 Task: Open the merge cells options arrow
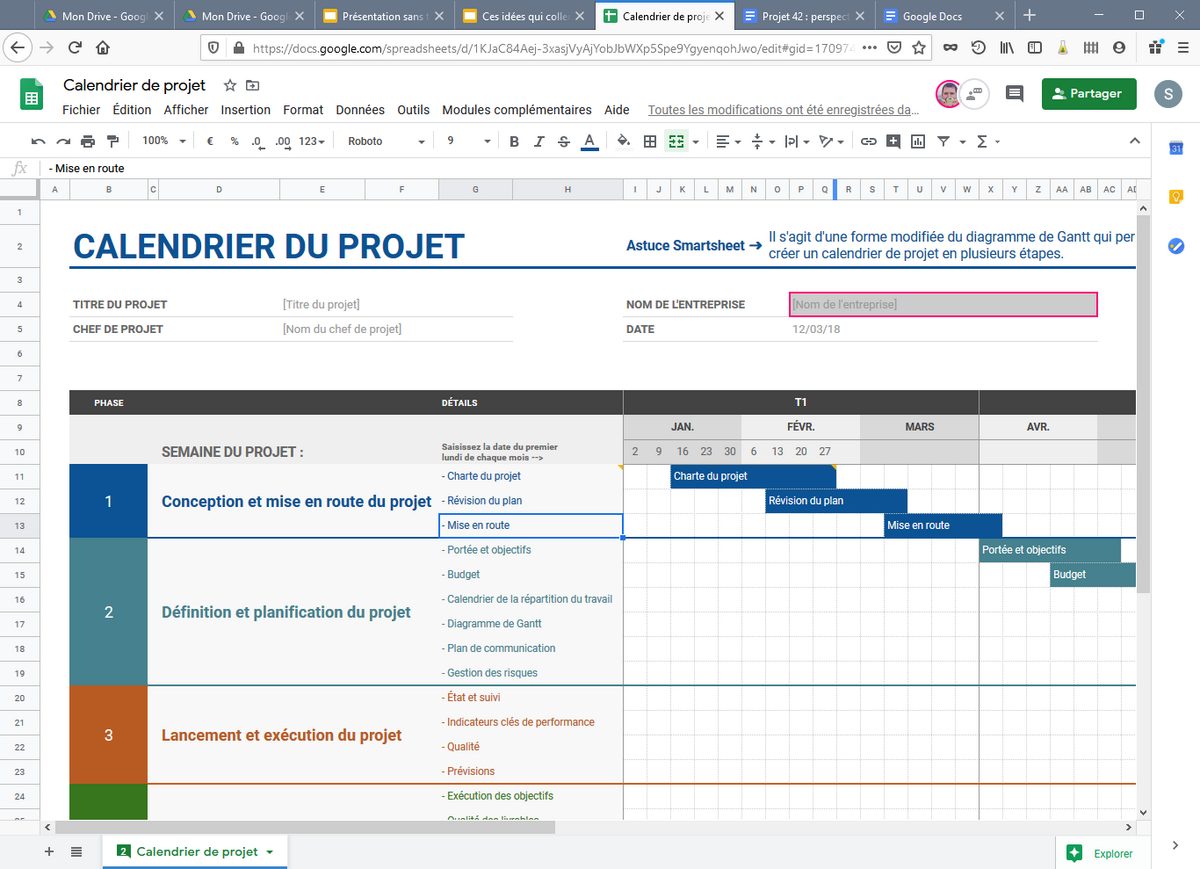[695, 141]
